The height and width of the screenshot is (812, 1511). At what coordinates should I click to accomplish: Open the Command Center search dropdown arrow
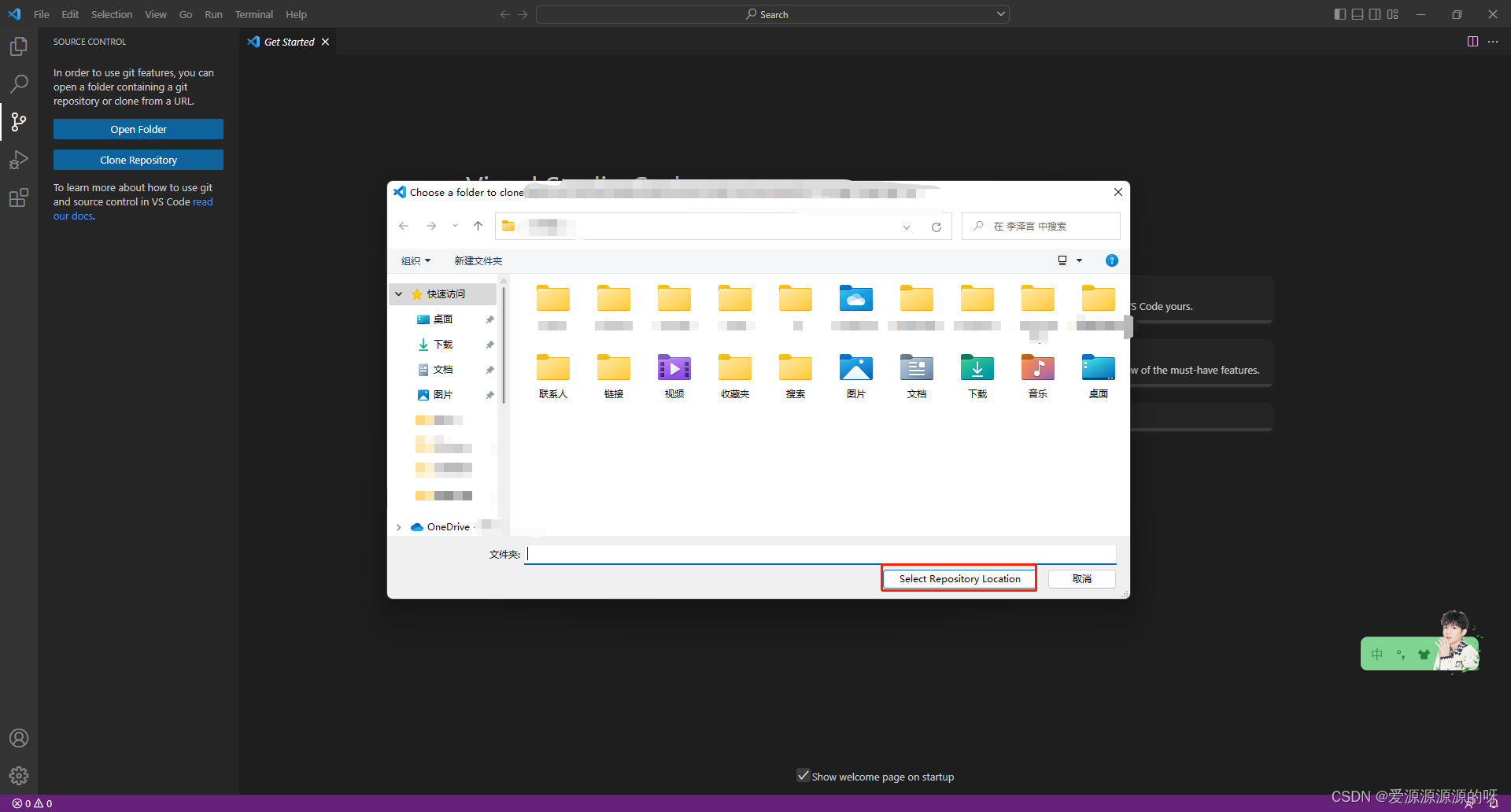[1001, 14]
